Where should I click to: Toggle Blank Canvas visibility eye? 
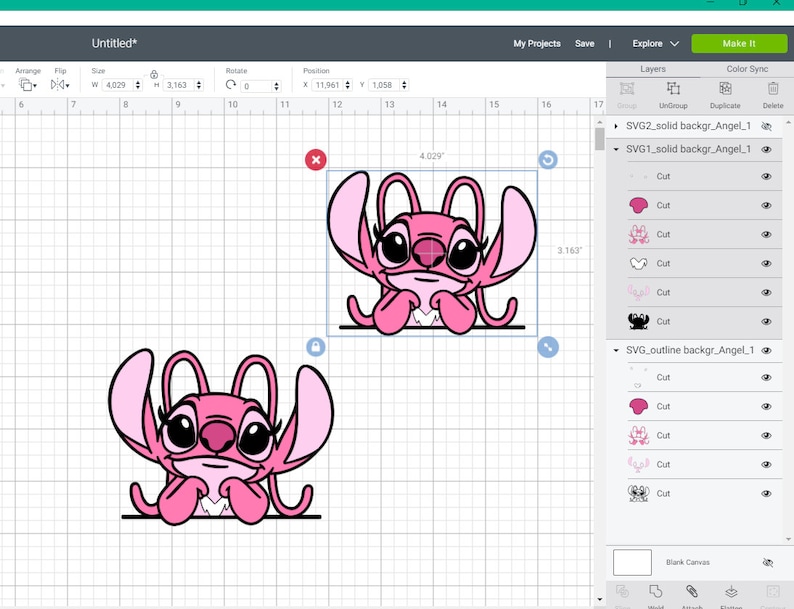[768, 562]
